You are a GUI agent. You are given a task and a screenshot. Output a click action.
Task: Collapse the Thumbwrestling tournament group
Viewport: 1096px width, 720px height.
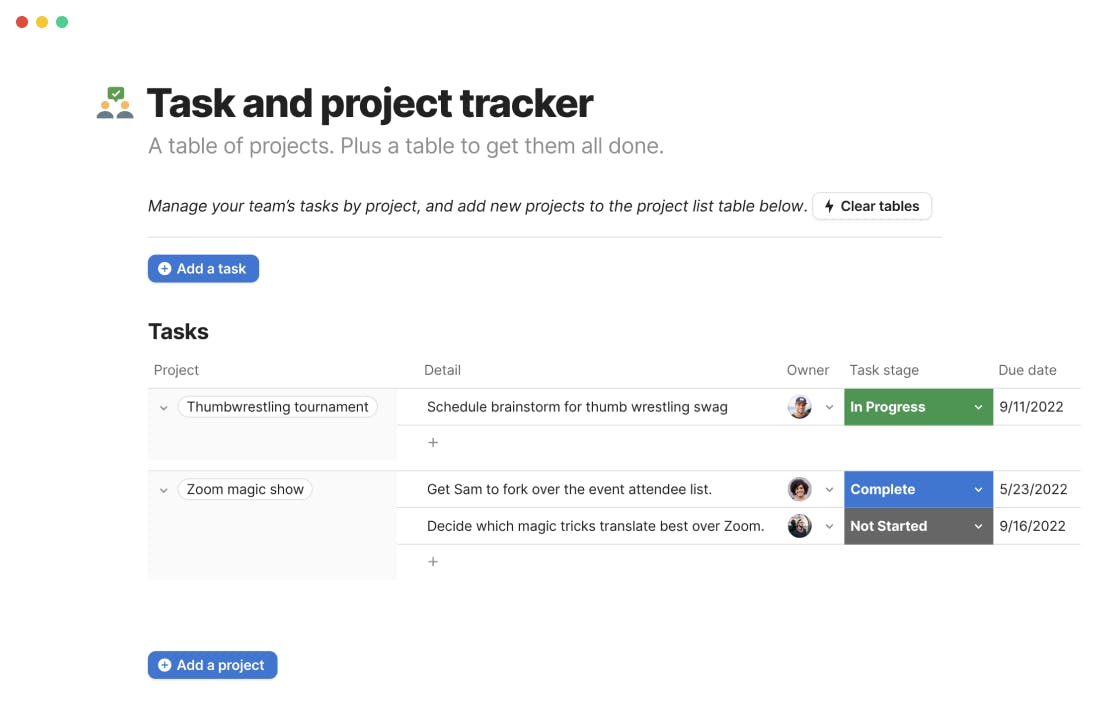tap(164, 408)
